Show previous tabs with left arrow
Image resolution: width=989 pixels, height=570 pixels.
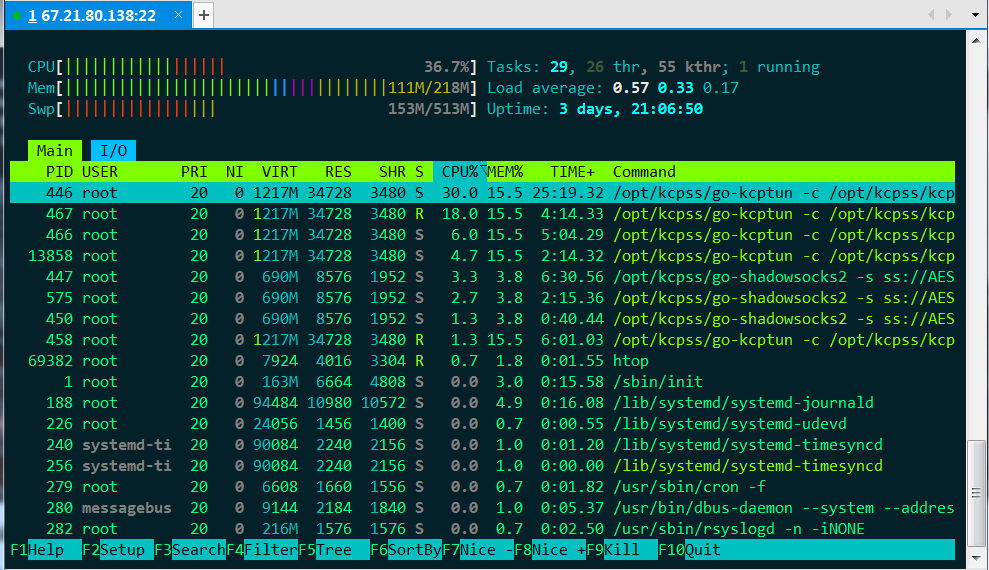click(x=931, y=15)
